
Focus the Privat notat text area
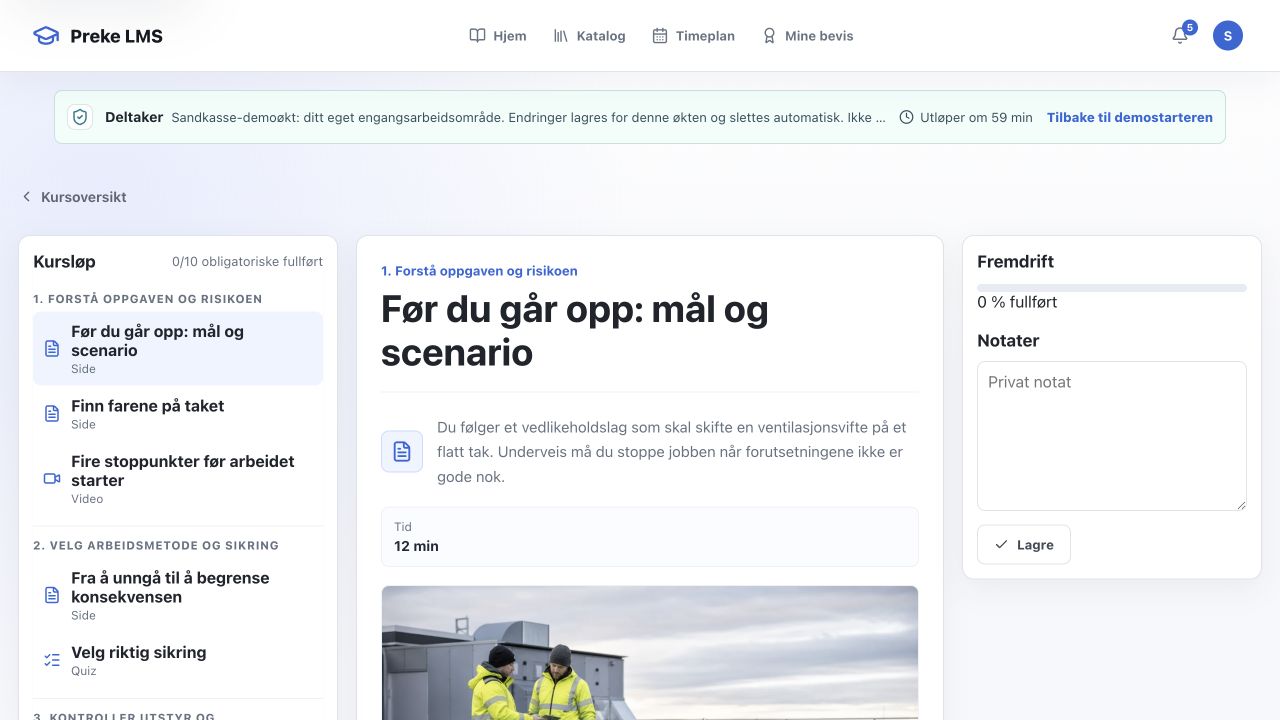tap(1112, 436)
